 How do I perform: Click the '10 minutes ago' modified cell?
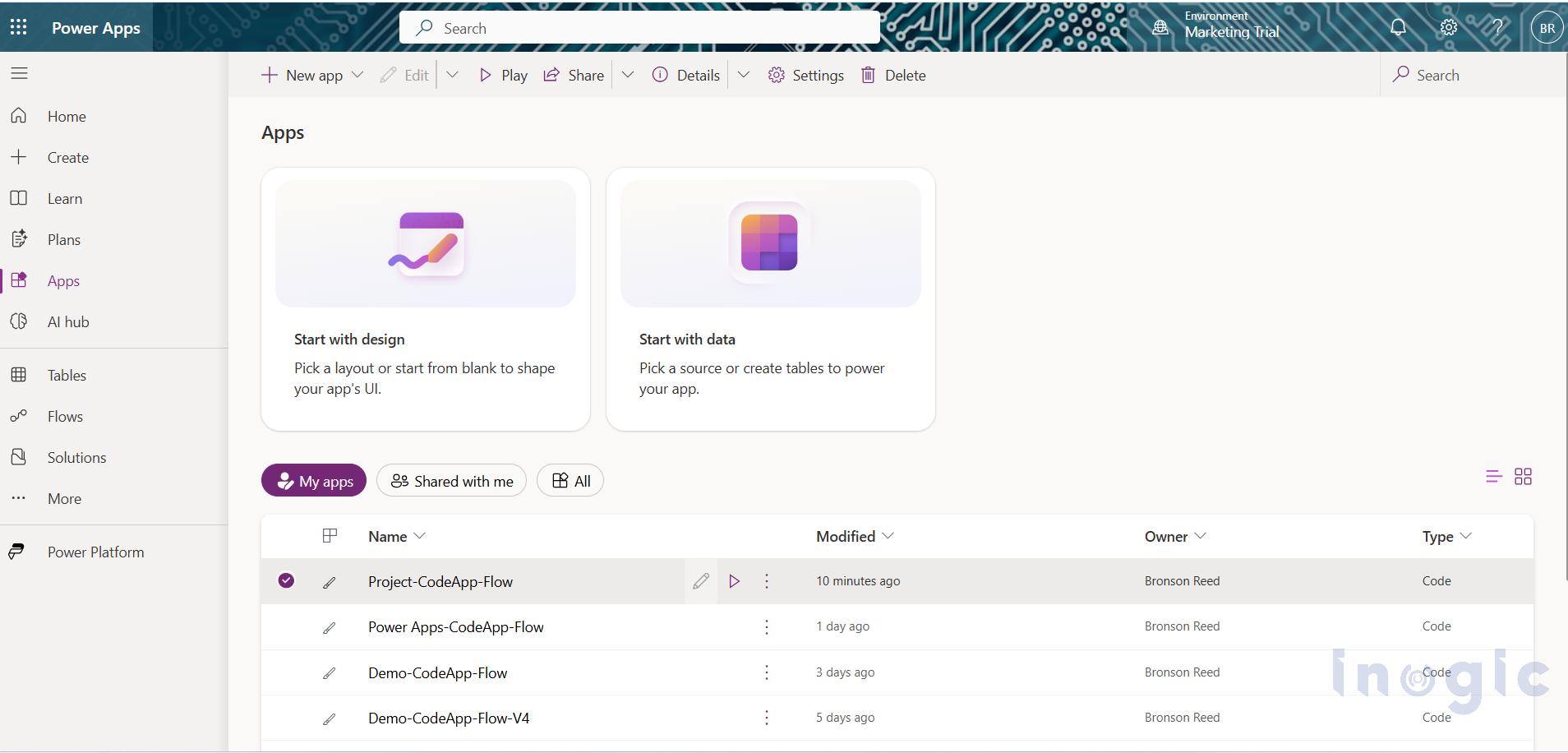pyautogui.click(x=858, y=581)
